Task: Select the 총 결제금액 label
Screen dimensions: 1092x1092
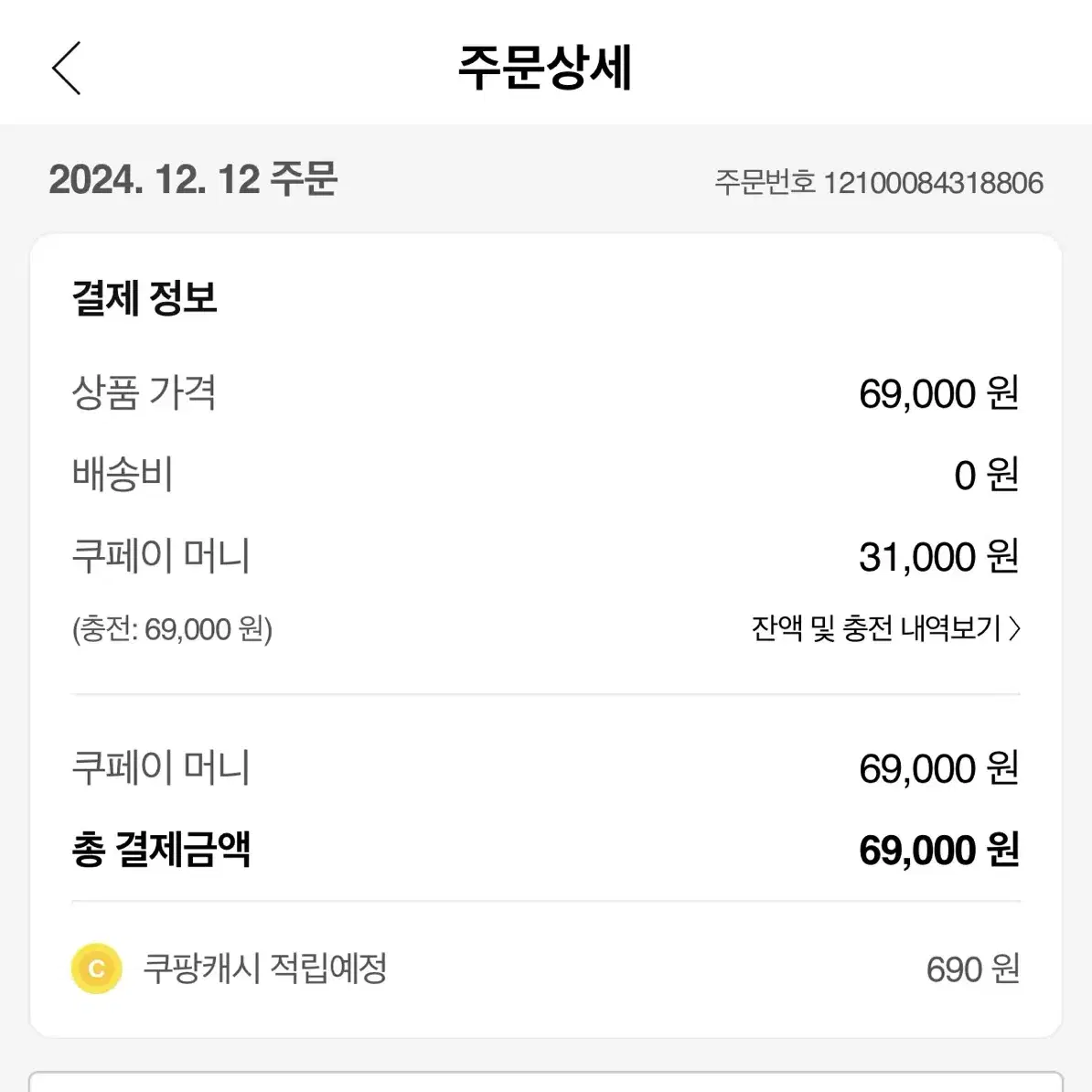Action: click(161, 850)
